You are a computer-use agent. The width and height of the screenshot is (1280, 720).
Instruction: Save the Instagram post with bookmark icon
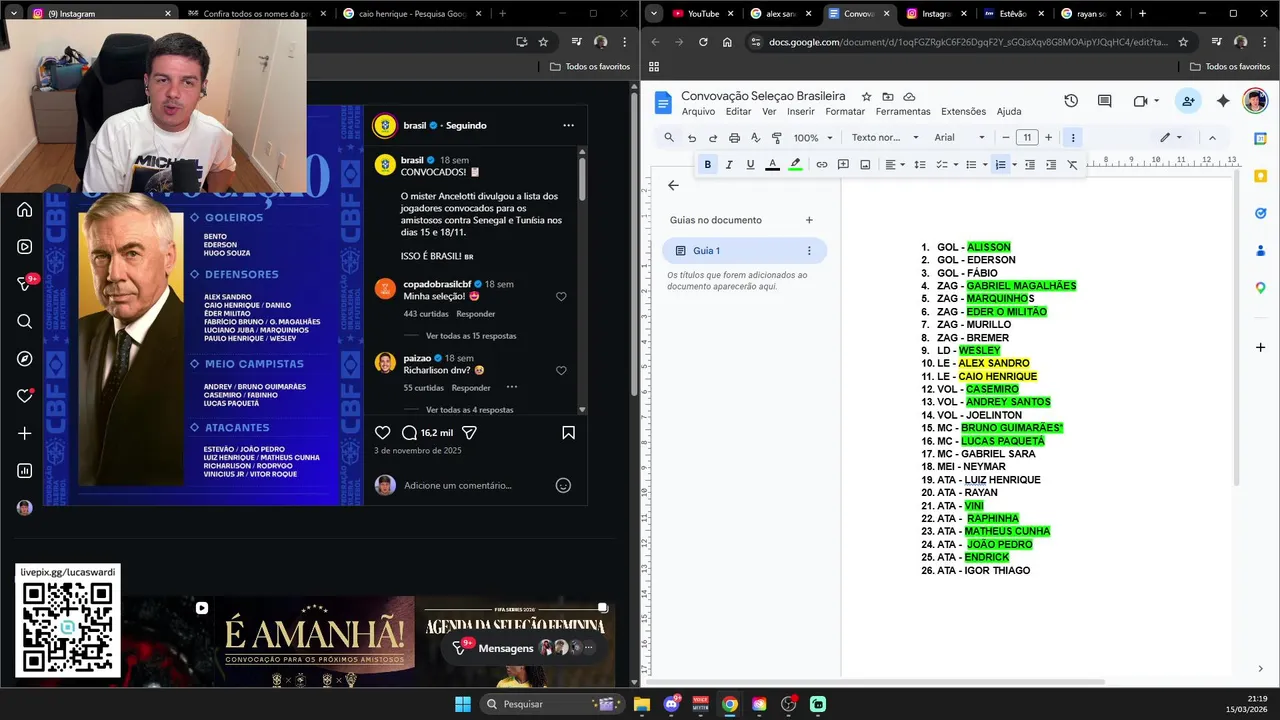pos(568,433)
